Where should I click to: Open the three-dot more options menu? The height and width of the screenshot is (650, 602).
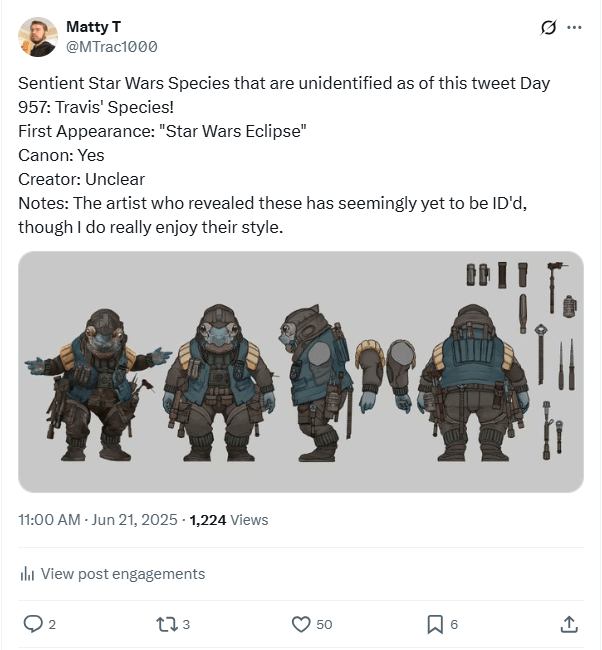click(x=574, y=28)
